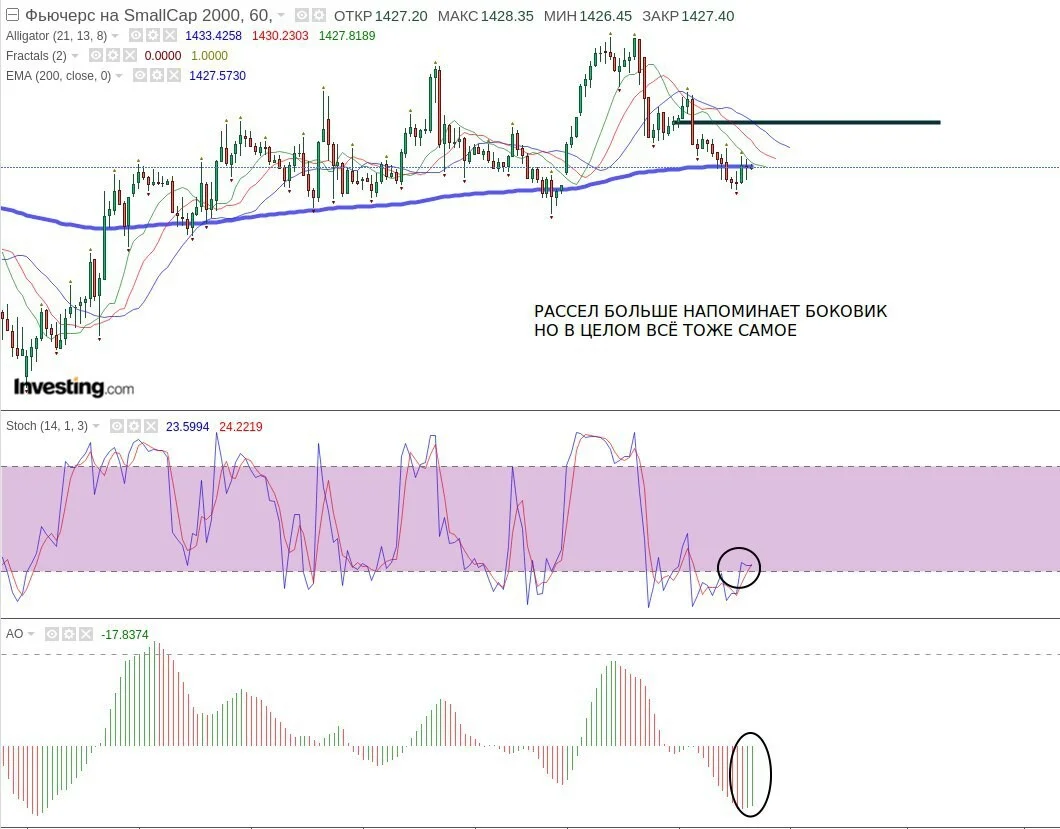Remove the Alligator indicator
The height and width of the screenshot is (829, 1060).
tap(170, 36)
